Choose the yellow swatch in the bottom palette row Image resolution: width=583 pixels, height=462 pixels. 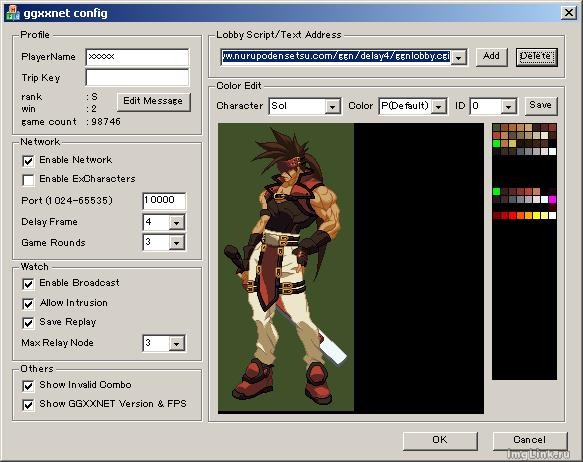pyautogui.click(x=537, y=216)
